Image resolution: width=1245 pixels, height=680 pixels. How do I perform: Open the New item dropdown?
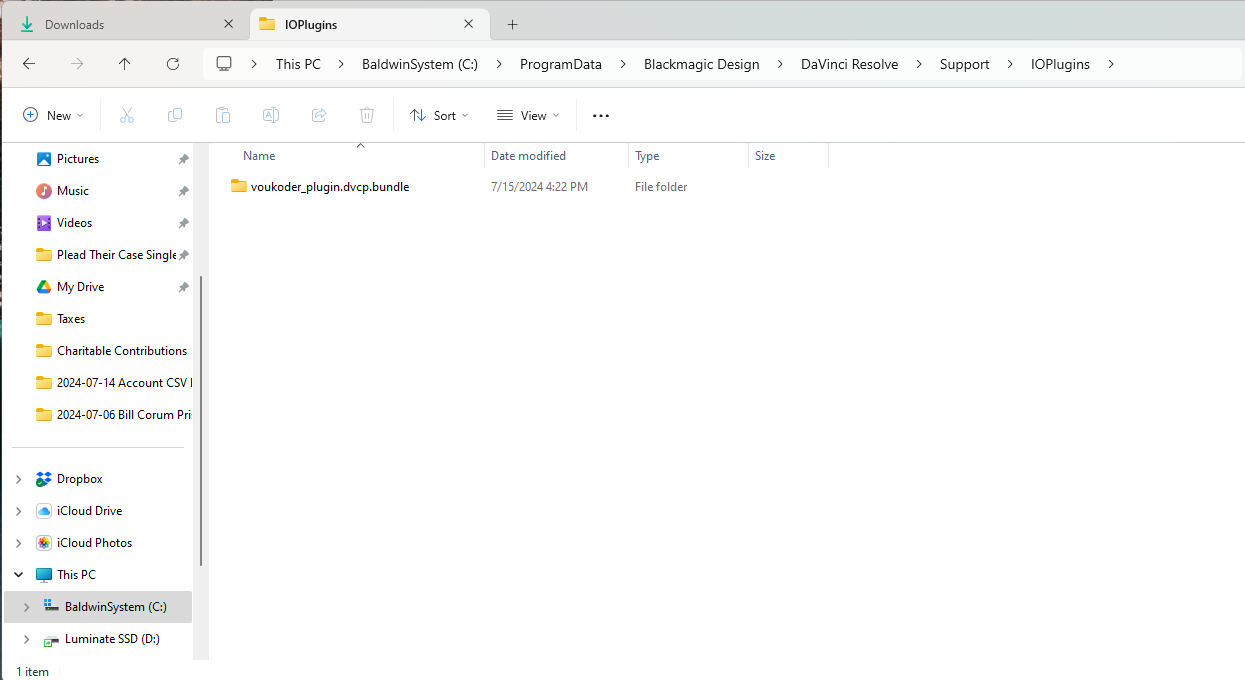(x=54, y=116)
